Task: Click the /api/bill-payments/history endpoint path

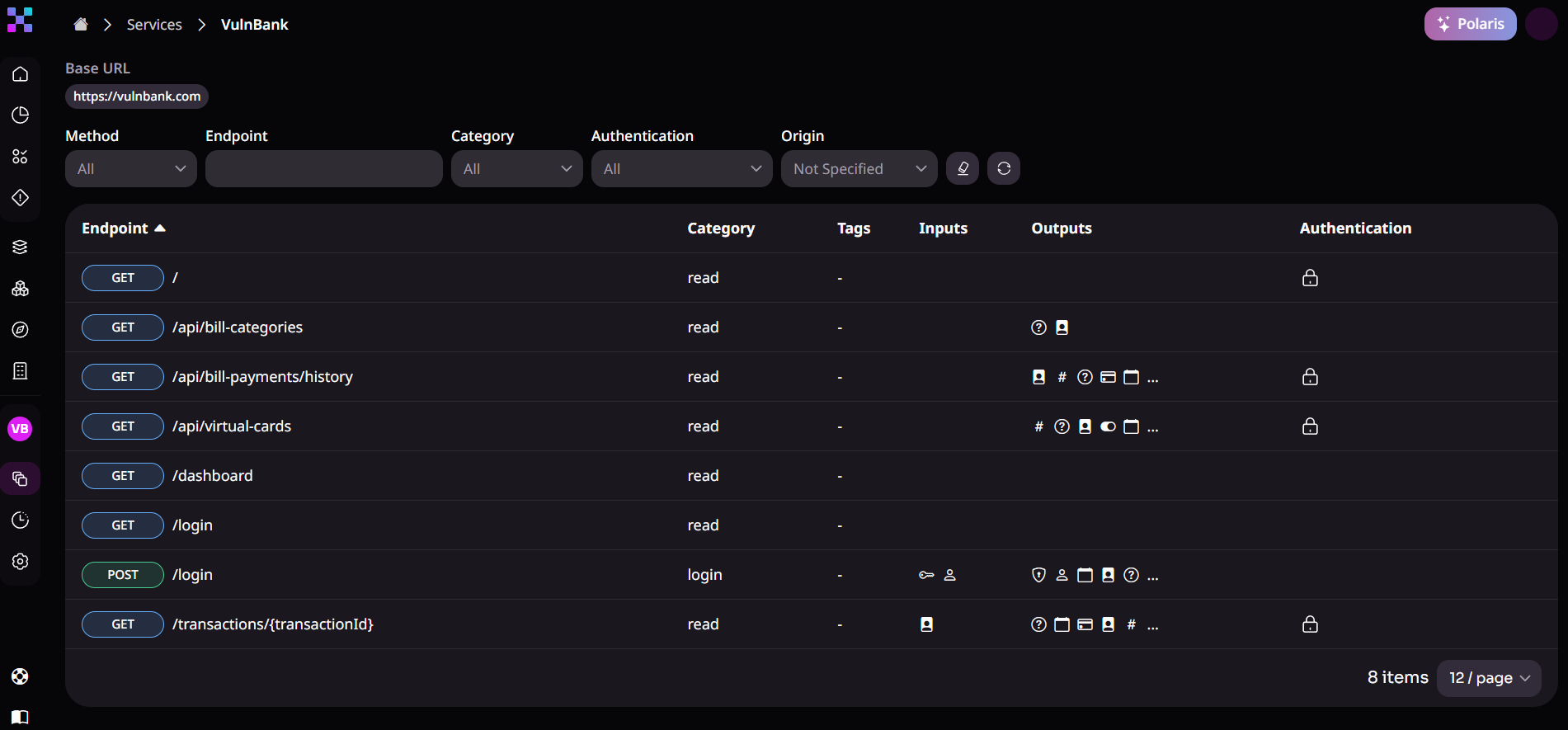Action: (x=262, y=377)
